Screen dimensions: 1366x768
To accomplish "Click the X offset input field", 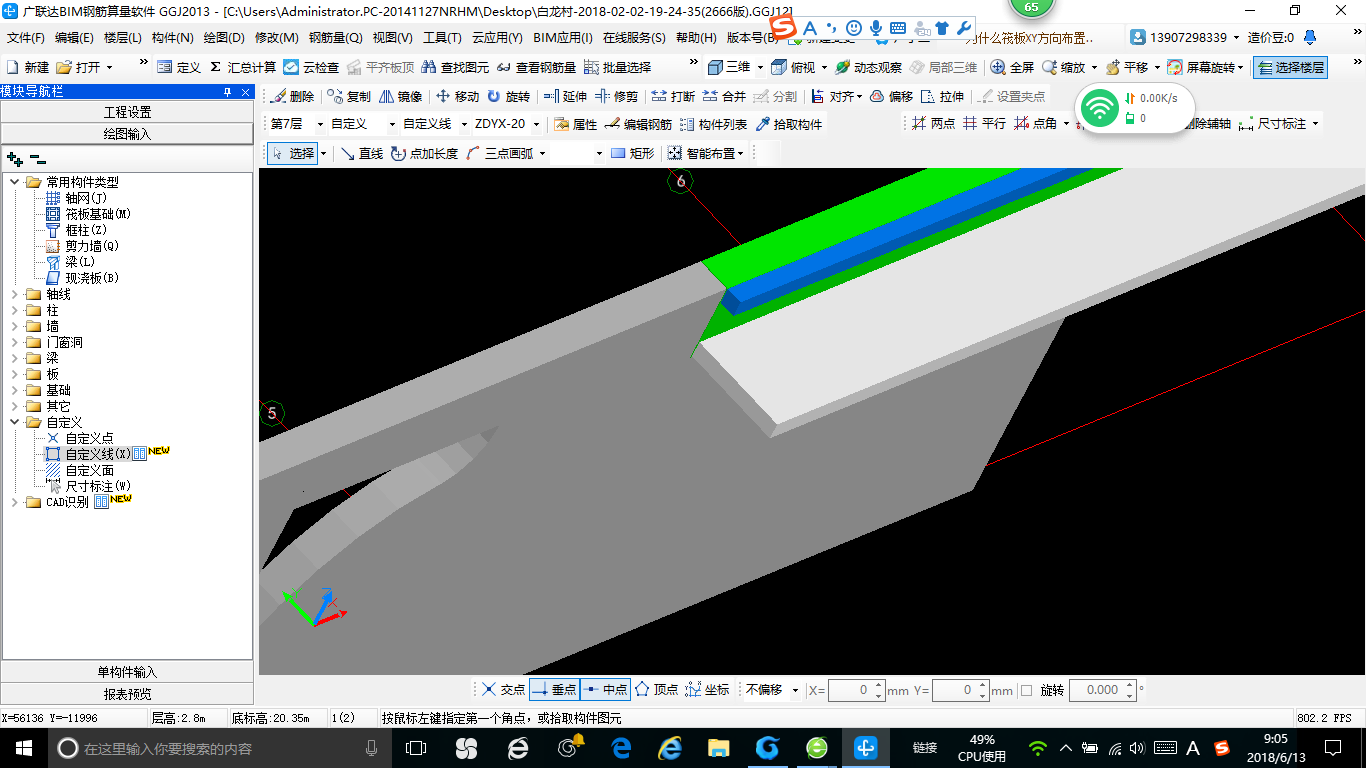I will pos(857,690).
